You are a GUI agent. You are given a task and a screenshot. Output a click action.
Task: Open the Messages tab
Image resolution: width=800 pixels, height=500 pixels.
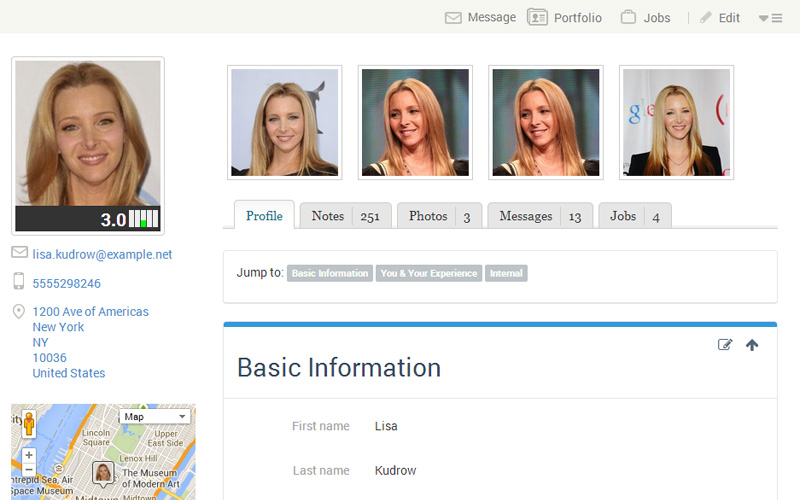(x=540, y=216)
